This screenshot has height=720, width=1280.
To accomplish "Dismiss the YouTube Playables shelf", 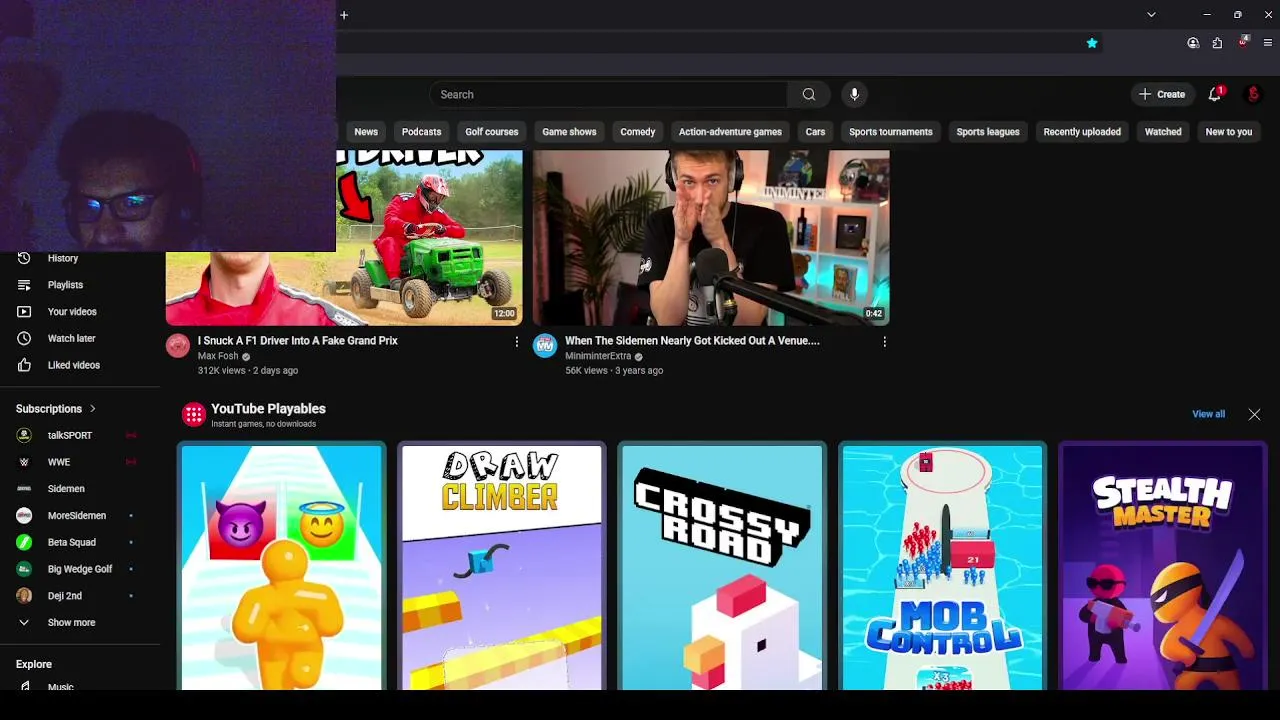I will (1254, 414).
